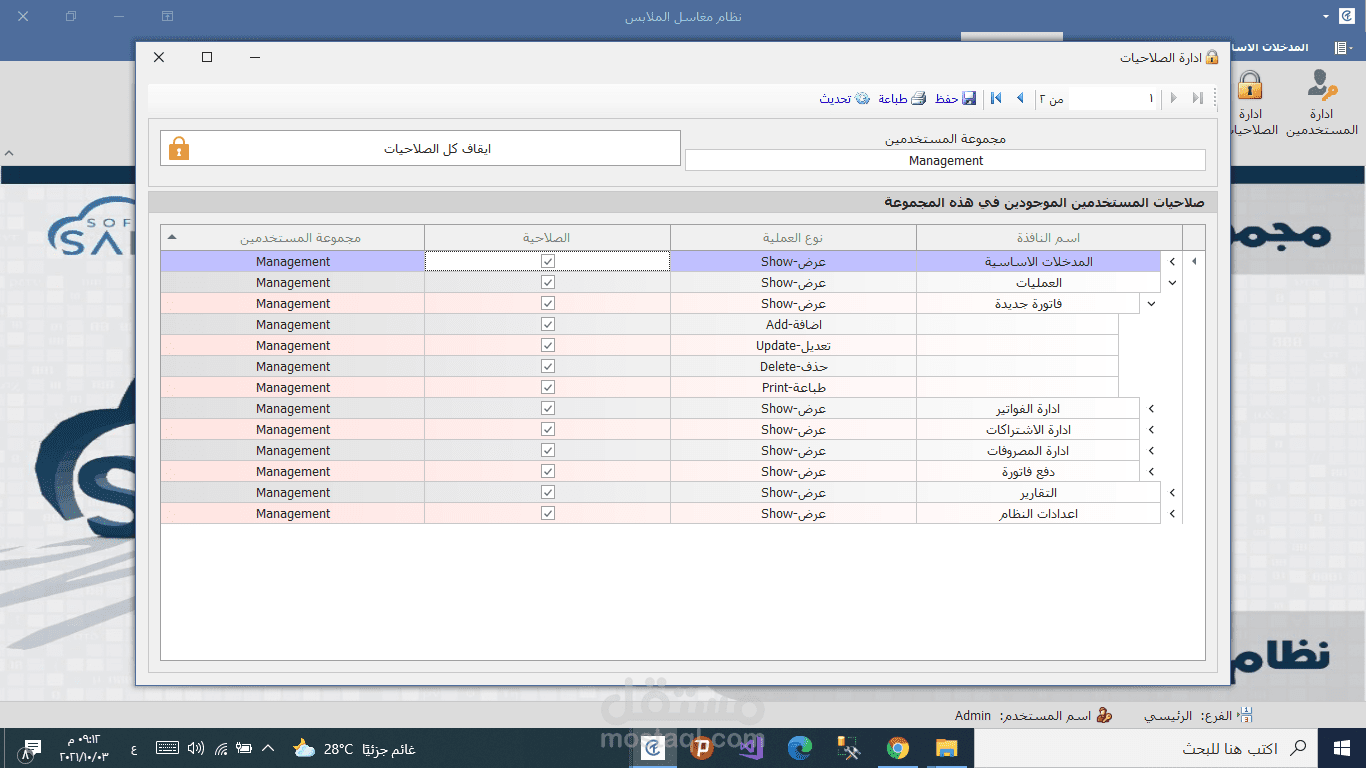Expand the اعدادات النظام tree row
This screenshot has height=768, width=1366.
pos(1172,513)
